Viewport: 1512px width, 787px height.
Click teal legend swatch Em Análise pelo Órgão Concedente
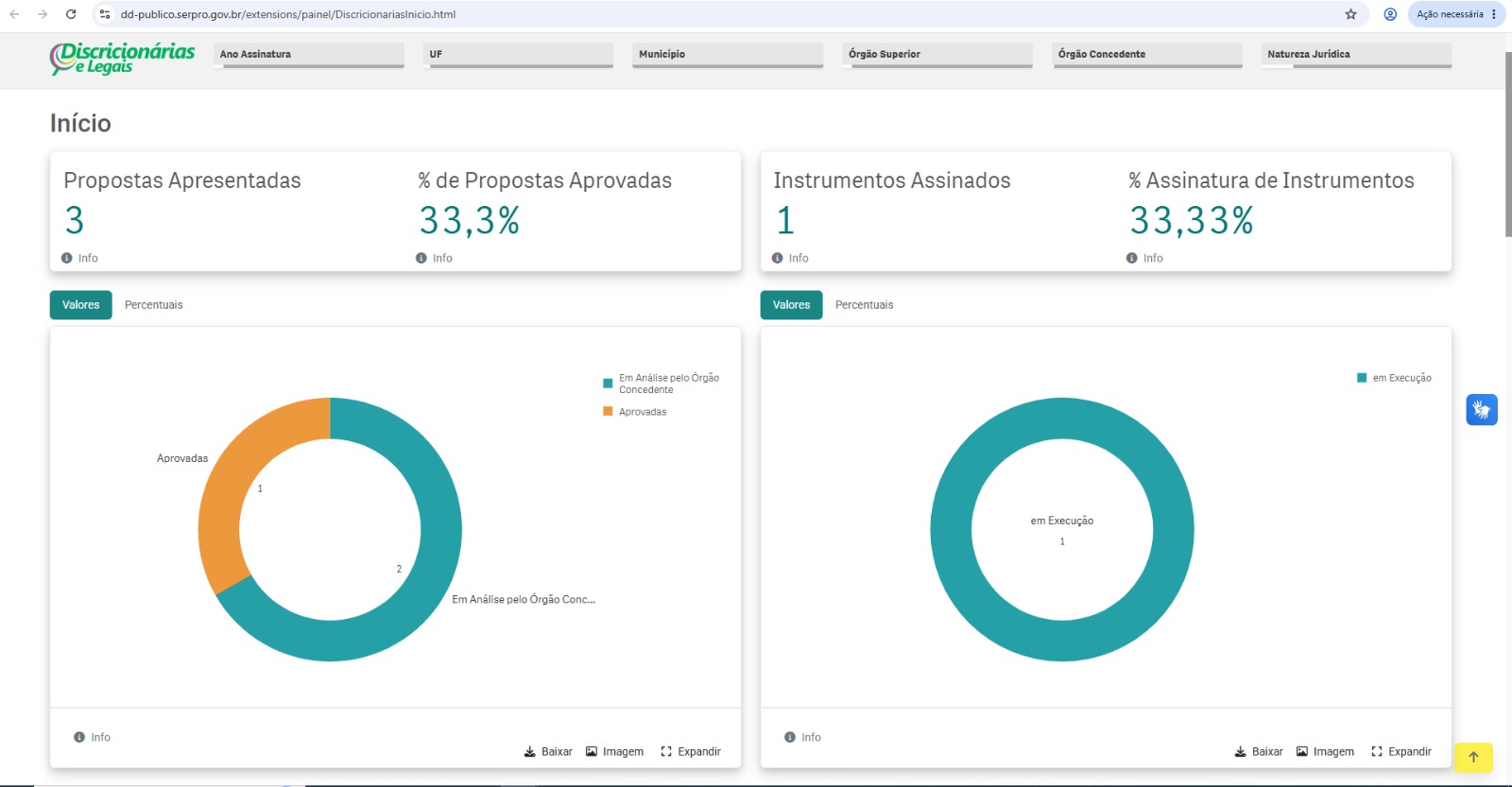coord(609,384)
